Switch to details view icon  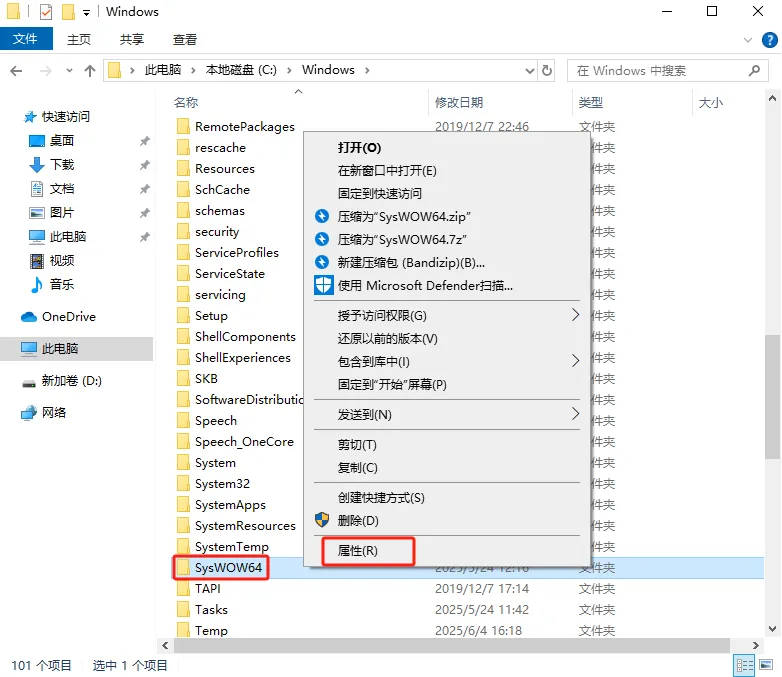click(744, 666)
